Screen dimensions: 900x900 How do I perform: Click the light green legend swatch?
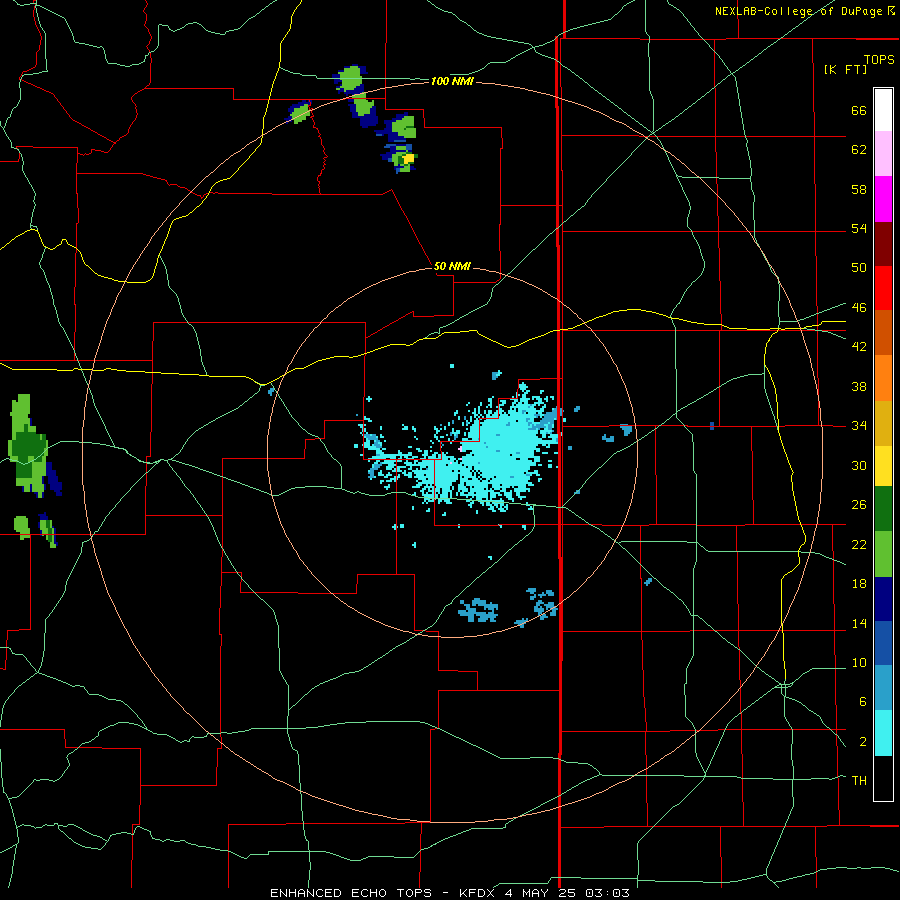[x=883, y=554]
